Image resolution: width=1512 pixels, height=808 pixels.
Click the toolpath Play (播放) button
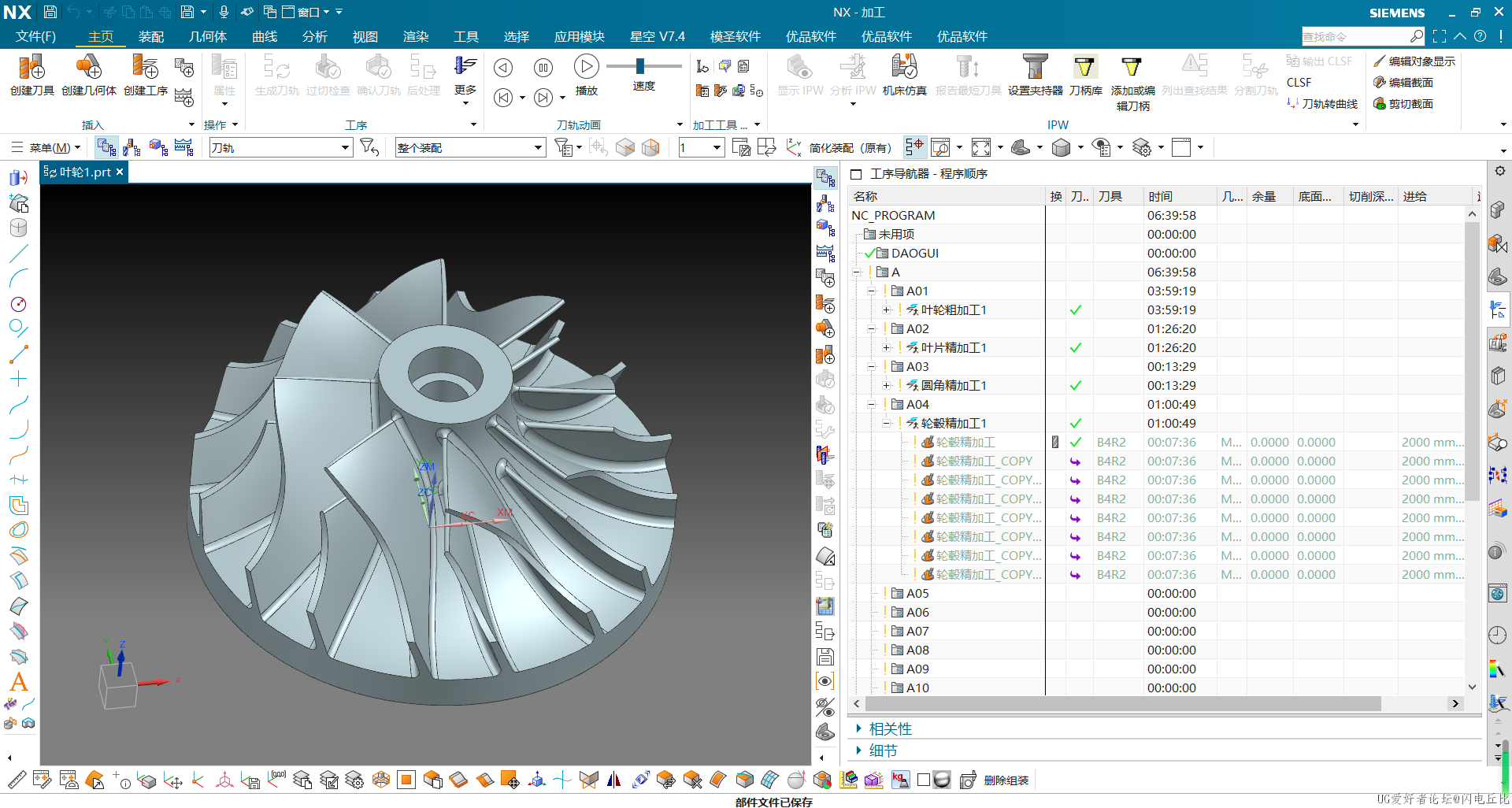(x=586, y=75)
